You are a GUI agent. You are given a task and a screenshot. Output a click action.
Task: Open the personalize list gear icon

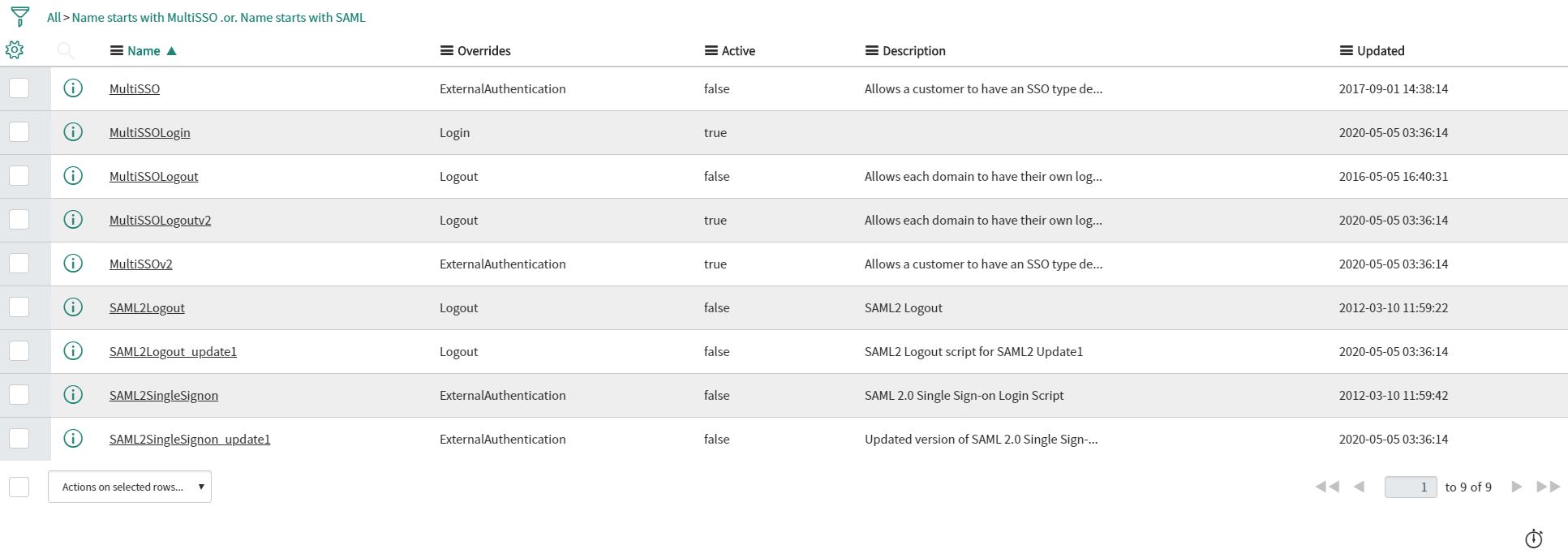14,49
